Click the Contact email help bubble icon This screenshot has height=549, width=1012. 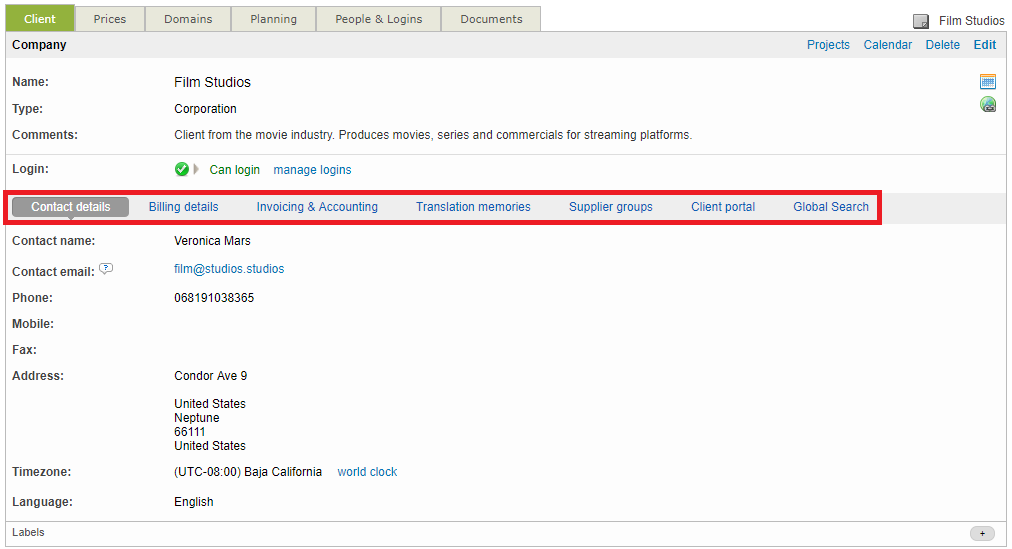click(106, 269)
